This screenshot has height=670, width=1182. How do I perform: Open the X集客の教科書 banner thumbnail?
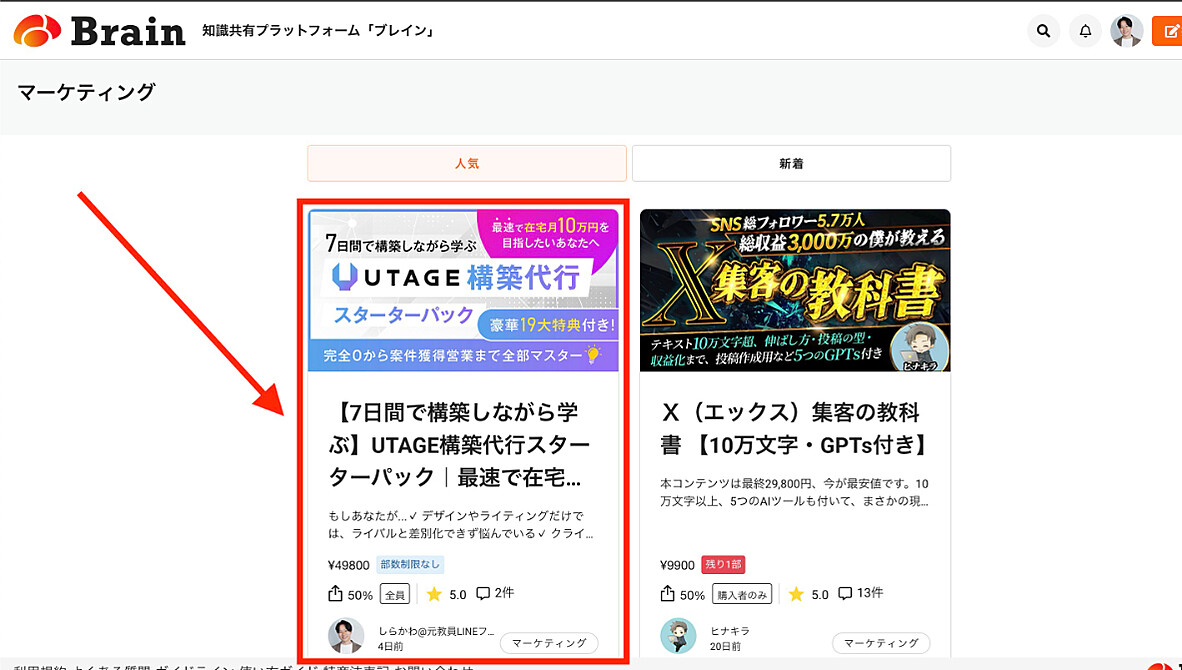pos(795,290)
